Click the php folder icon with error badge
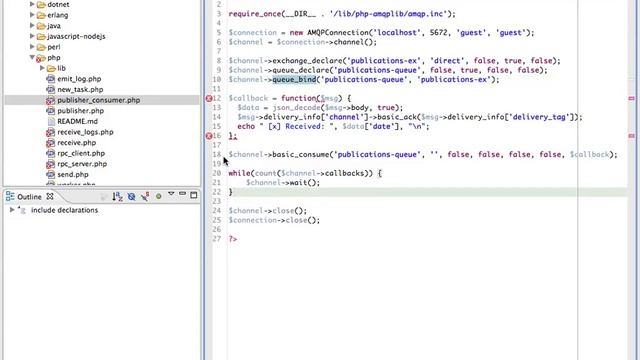640x360 pixels. [x=40, y=58]
